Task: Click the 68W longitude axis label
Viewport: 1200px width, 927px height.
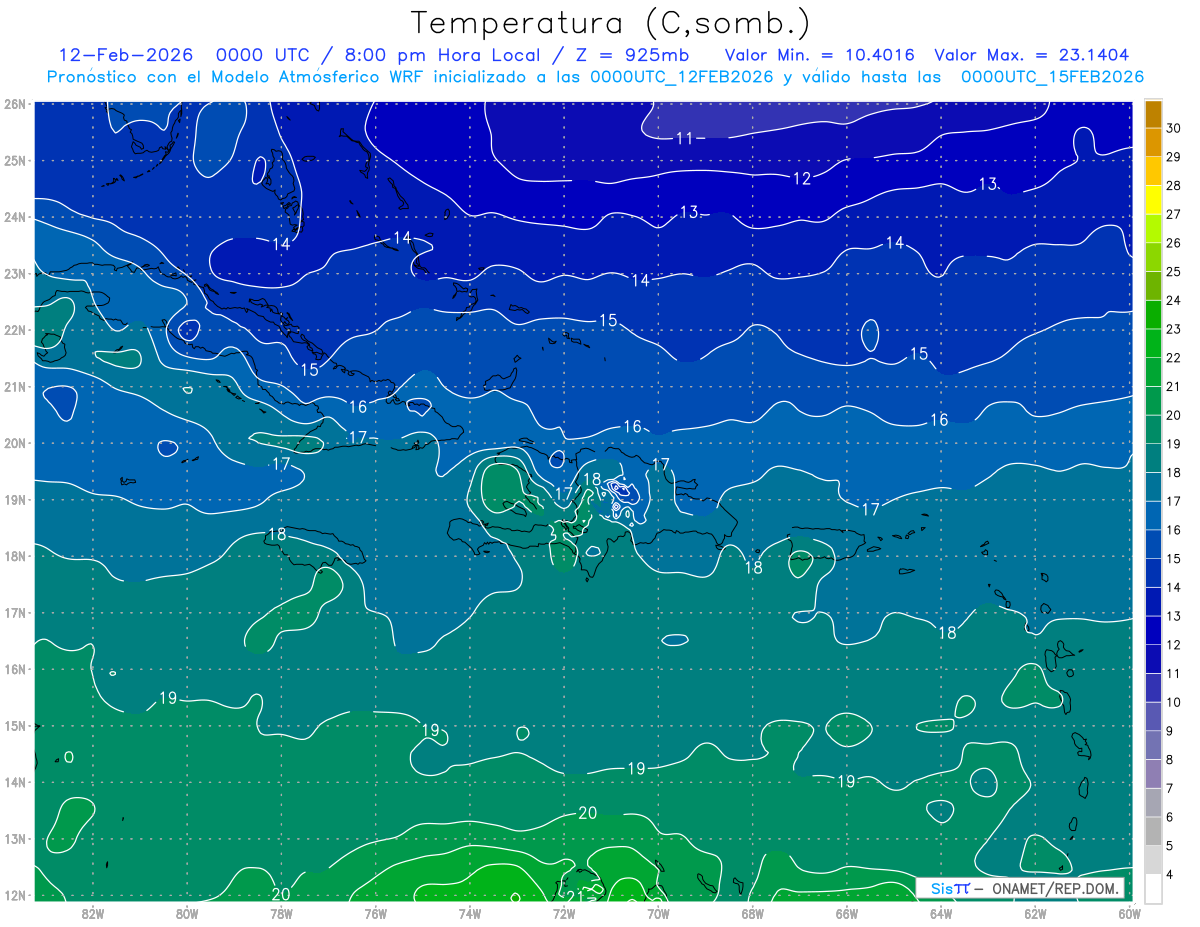Action: [x=753, y=913]
